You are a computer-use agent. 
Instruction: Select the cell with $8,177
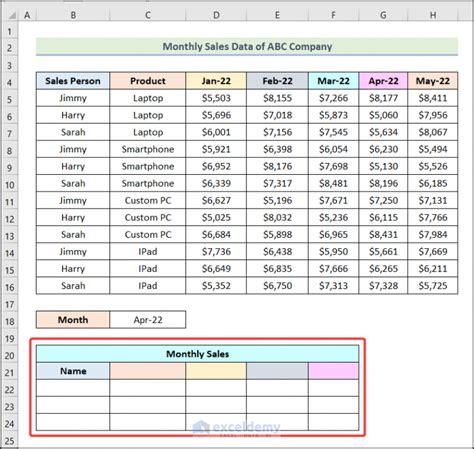click(x=383, y=98)
